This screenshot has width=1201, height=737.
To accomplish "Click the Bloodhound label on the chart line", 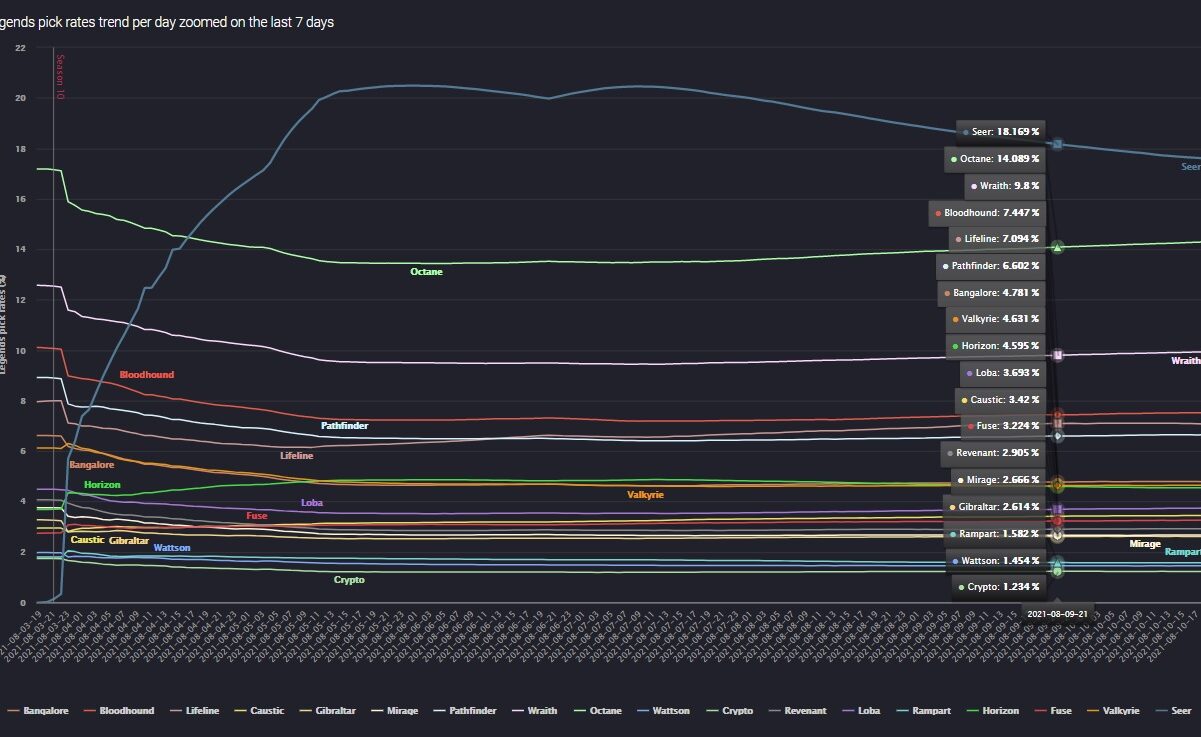I will tap(146, 375).
